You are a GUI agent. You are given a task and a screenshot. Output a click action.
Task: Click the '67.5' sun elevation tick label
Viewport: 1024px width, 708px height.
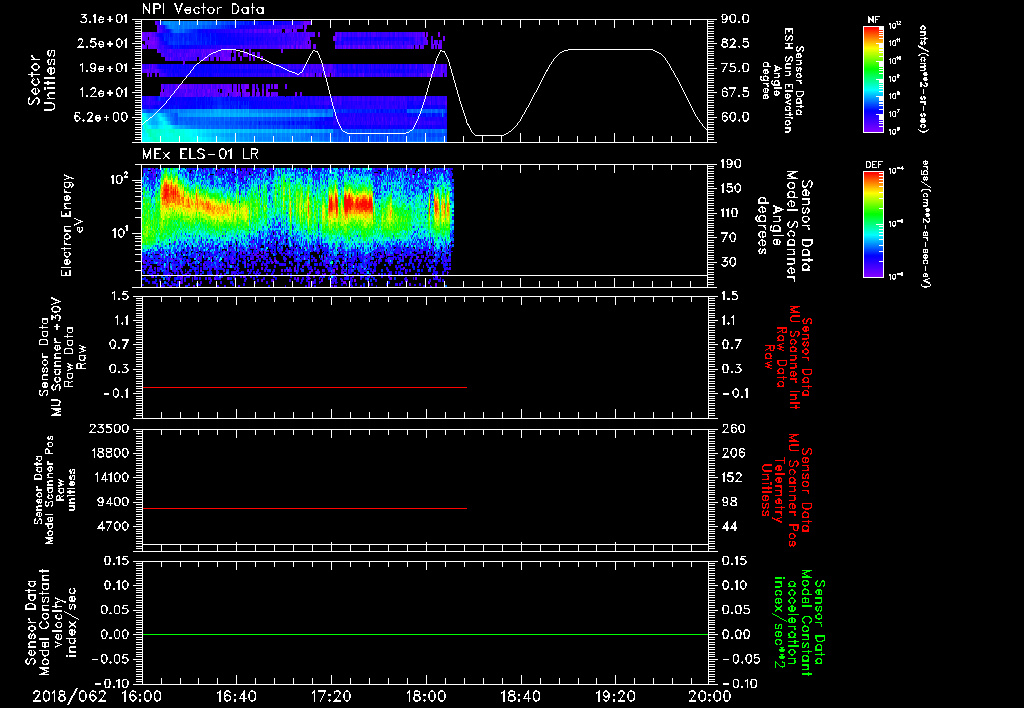click(x=735, y=93)
